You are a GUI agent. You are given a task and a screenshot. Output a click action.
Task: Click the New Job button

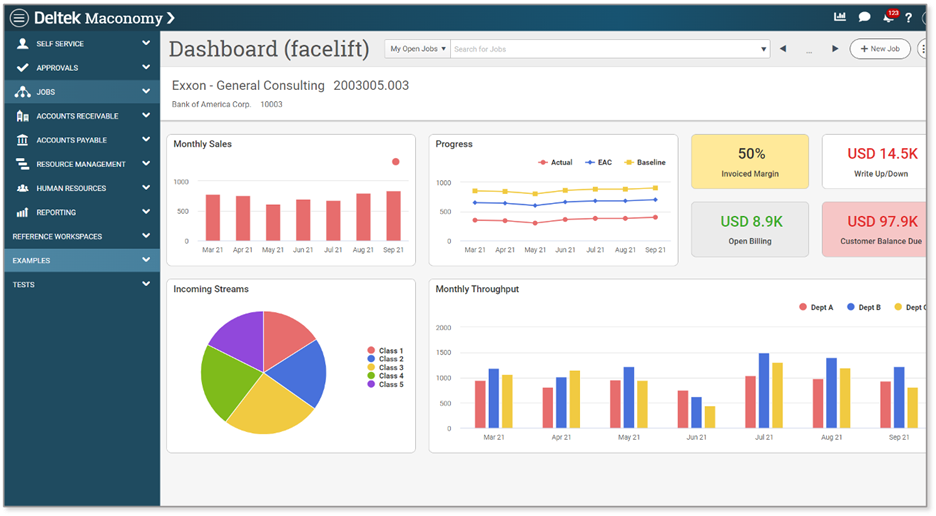coord(880,49)
